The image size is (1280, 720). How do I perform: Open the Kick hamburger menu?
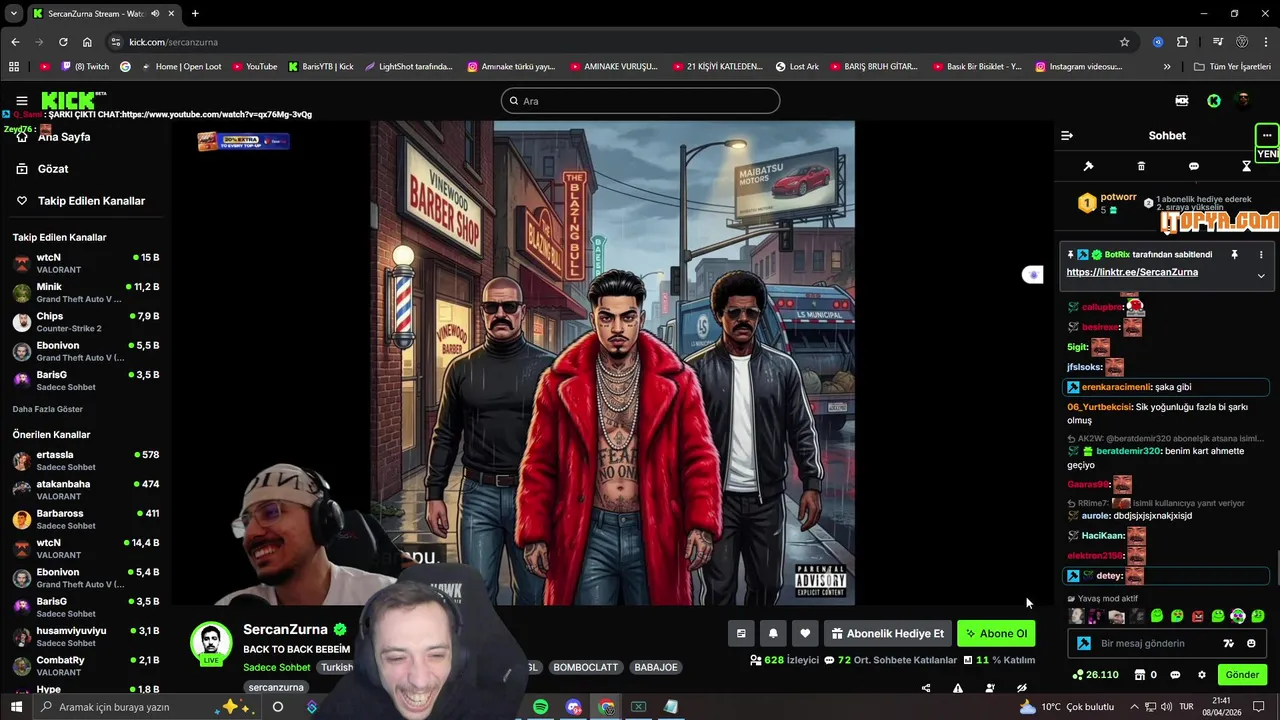click(x=21, y=101)
